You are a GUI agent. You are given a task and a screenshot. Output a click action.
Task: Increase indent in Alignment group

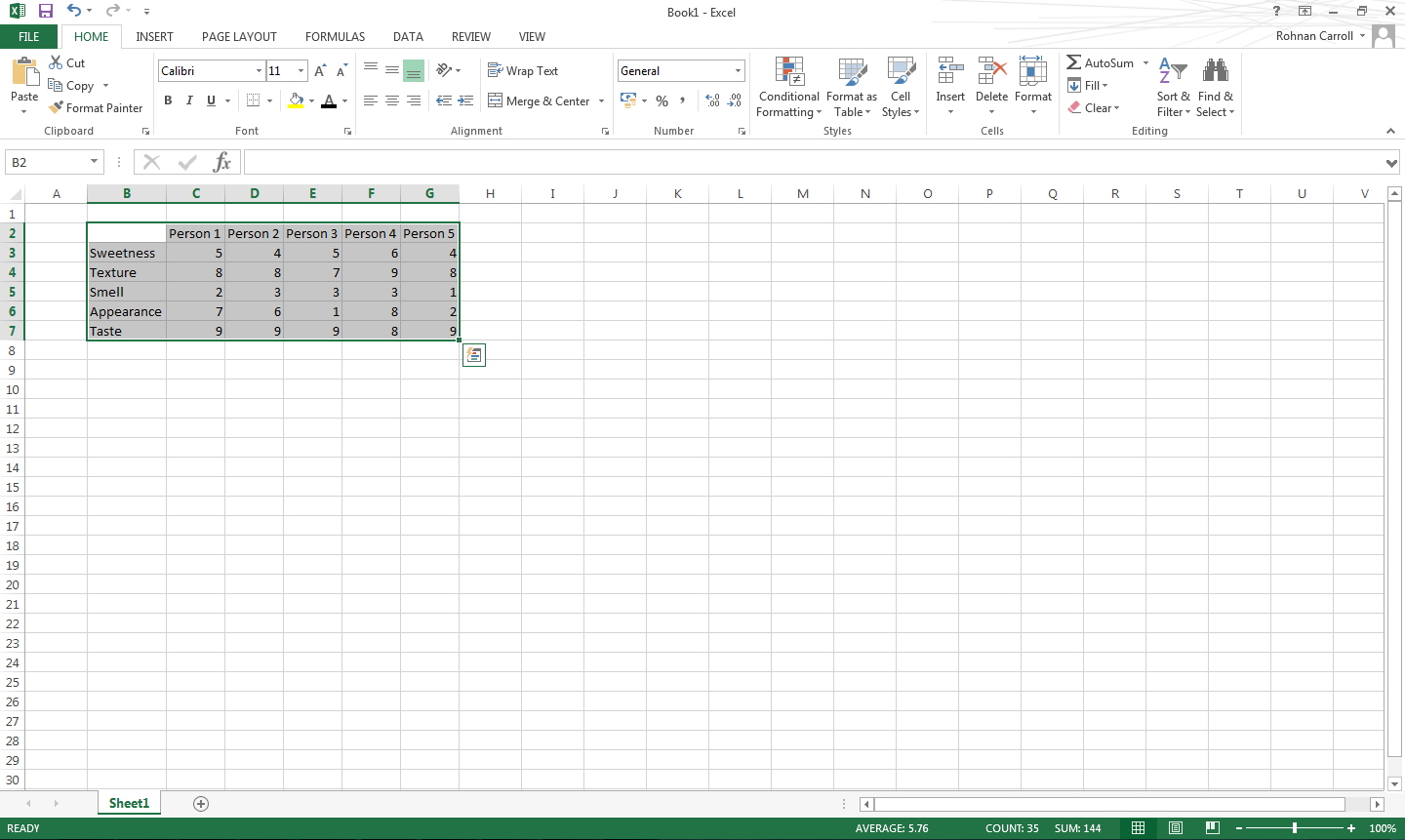point(466,100)
